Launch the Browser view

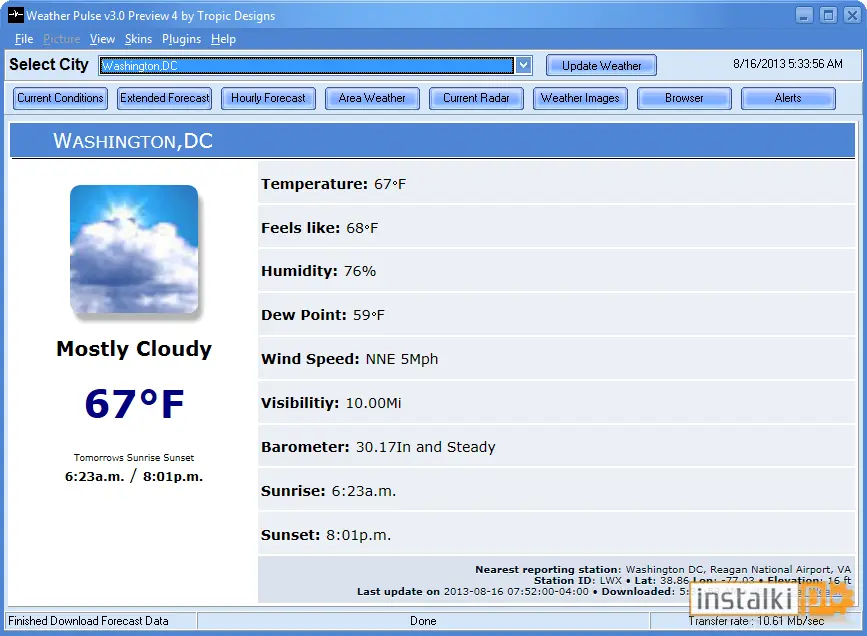684,98
